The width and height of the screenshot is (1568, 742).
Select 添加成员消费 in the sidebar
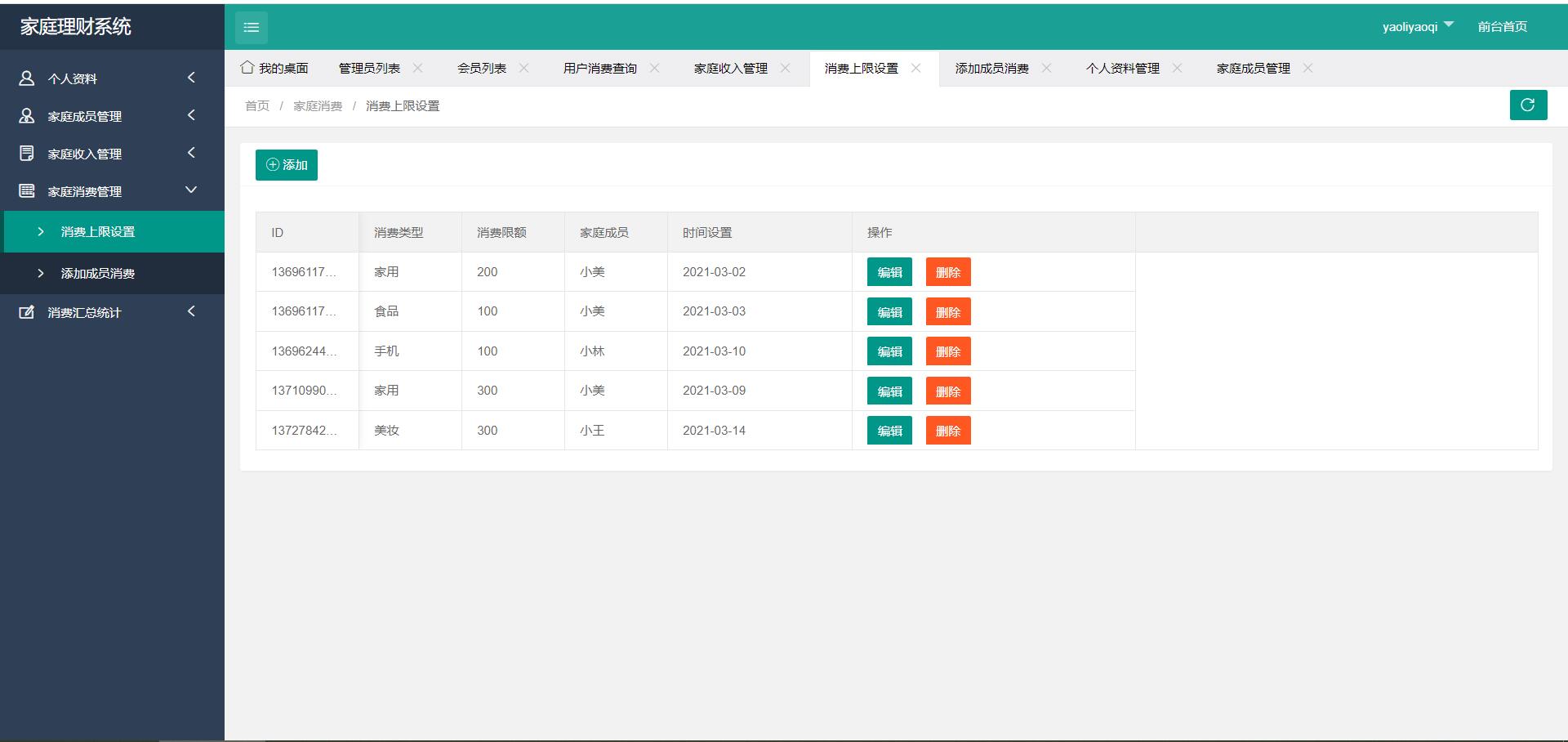click(x=113, y=274)
